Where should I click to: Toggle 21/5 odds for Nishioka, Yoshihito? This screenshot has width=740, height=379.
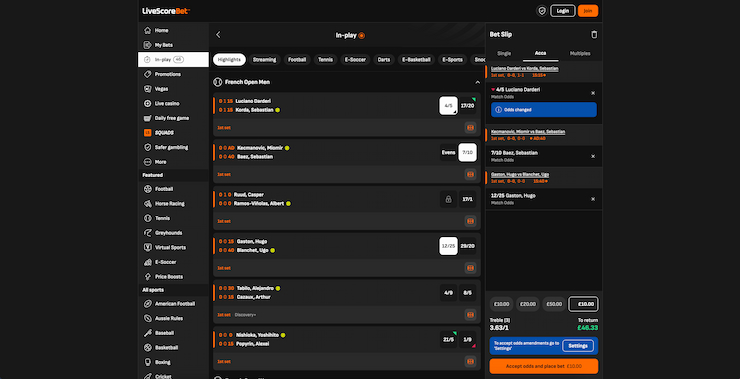click(x=448, y=339)
